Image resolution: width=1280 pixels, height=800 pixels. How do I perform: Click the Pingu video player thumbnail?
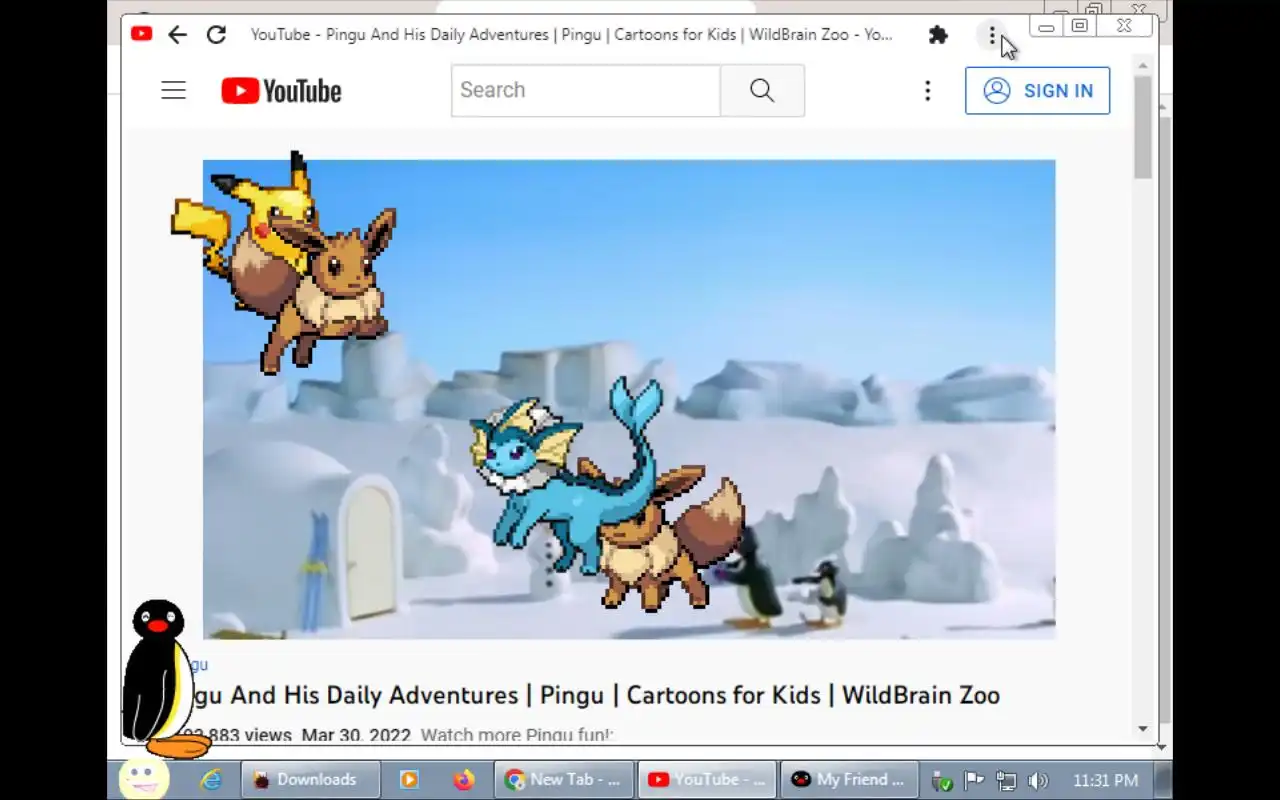coord(629,399)
